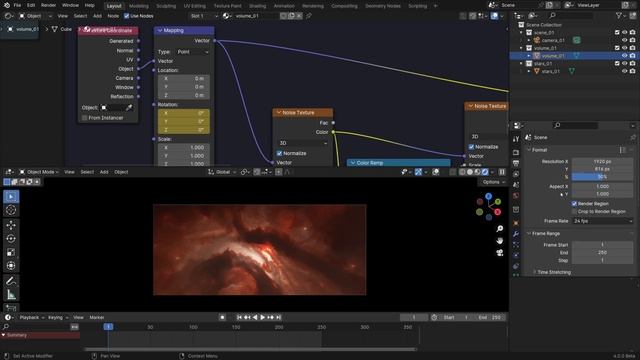Hide stars_01 object in the viewport
Screen dimensions: 640x360
624,71
